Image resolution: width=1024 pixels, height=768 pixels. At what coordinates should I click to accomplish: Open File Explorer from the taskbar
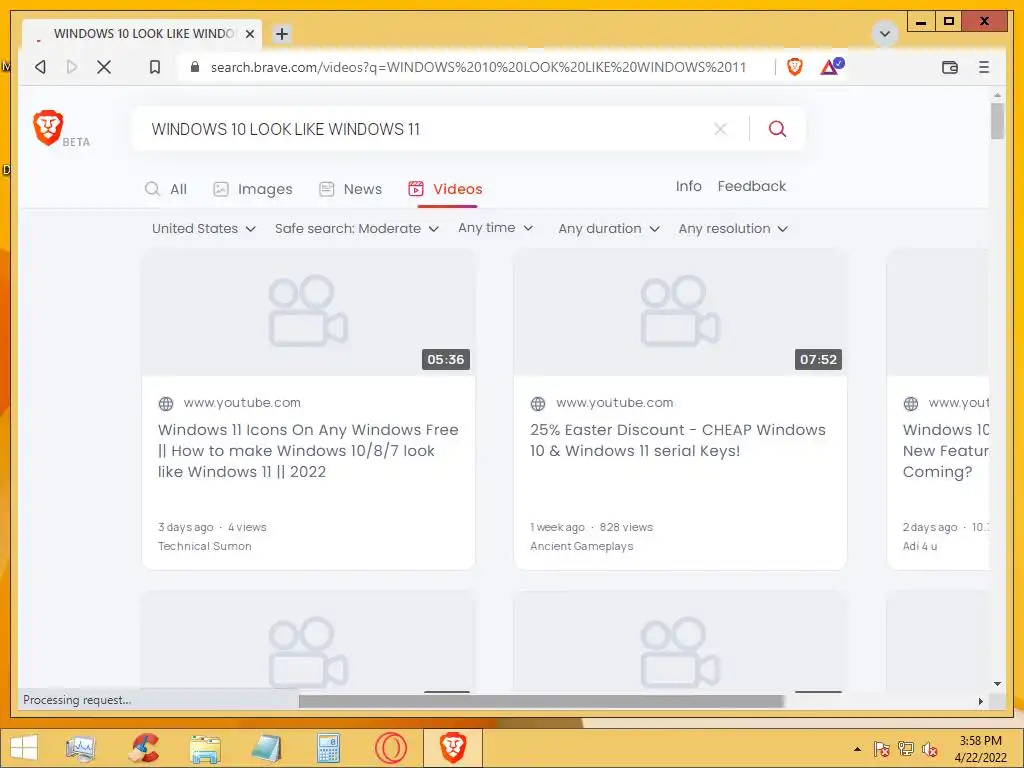(204, 748)
